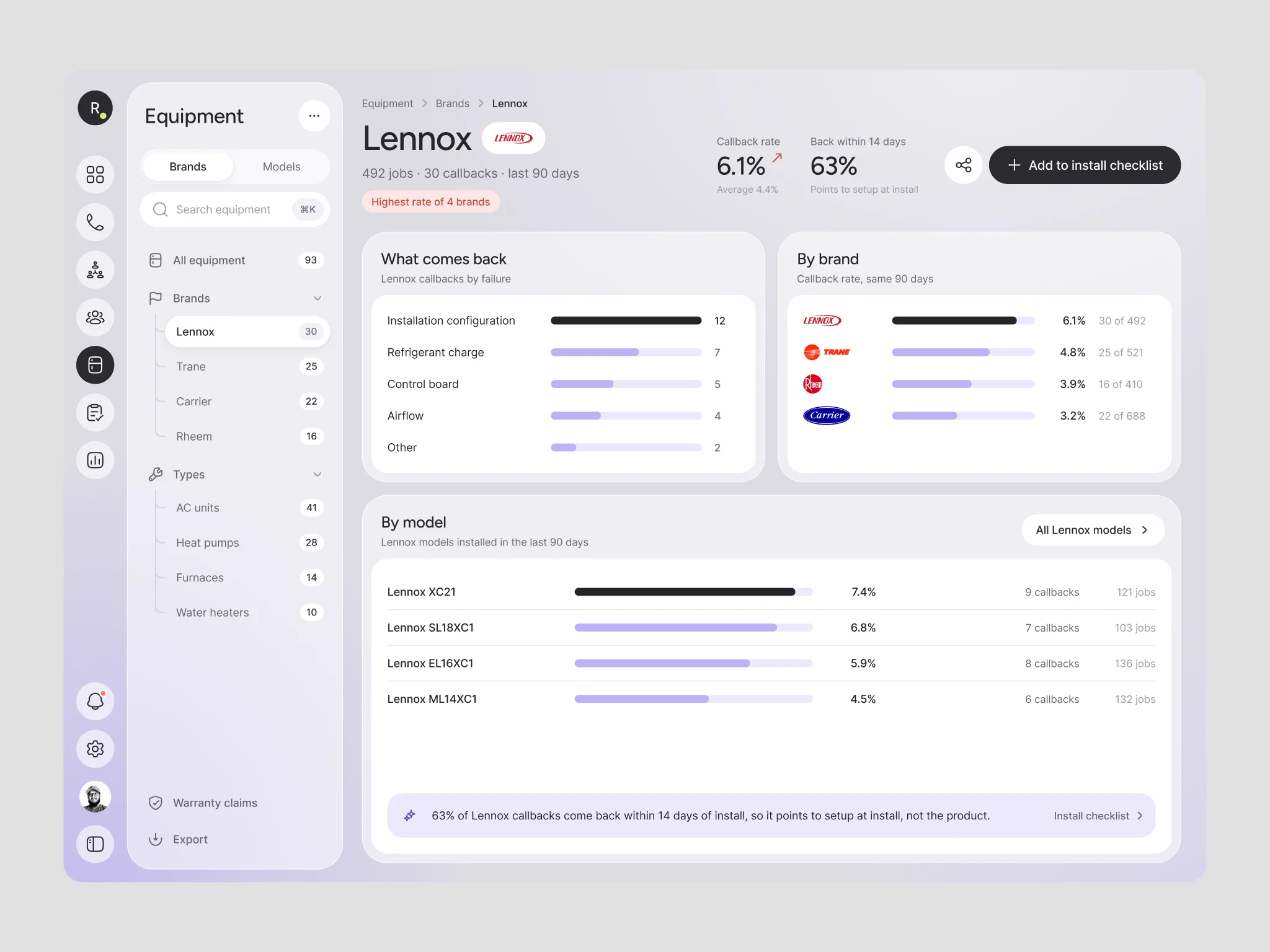Click the user profile photo avatar
The height and width of the screenshot is (952, 1270).
click(x=95, y=796)
